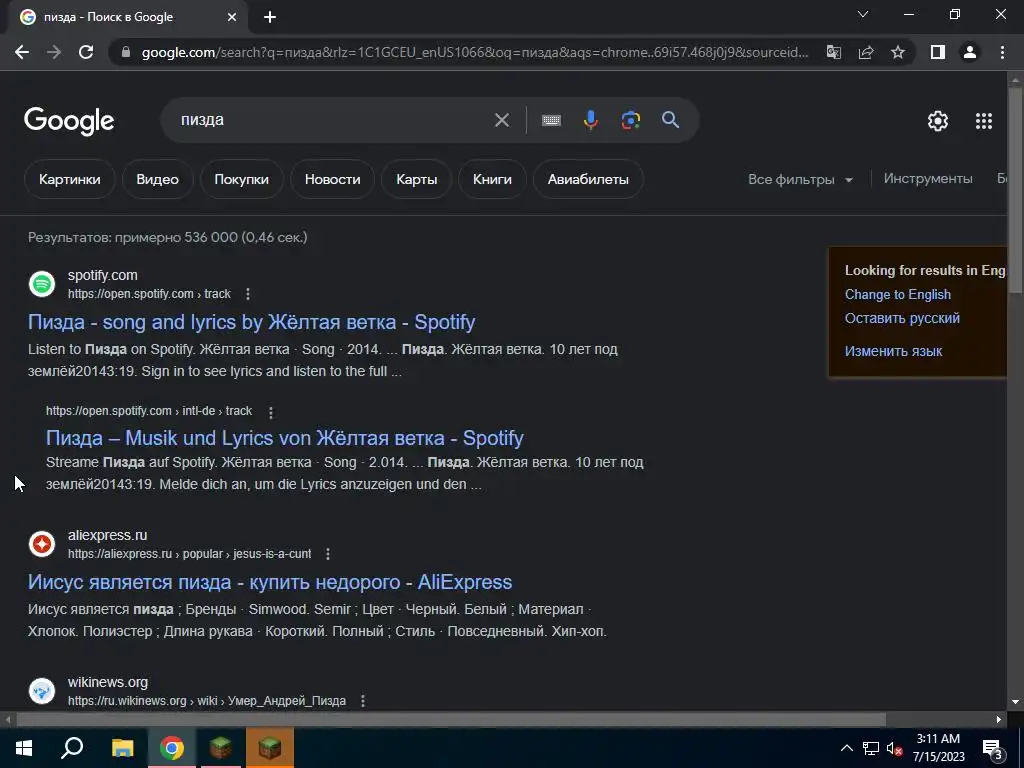
Task: Click the Оставить русский link
Action: pyautogui.click(x=903, y=318)
